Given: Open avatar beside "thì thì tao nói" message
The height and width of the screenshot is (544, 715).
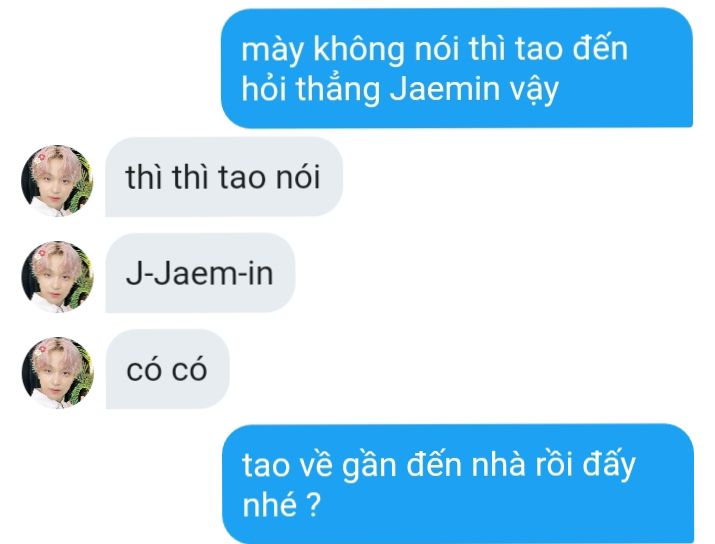Looking at the screenshot, I should (x=57, y=181).
